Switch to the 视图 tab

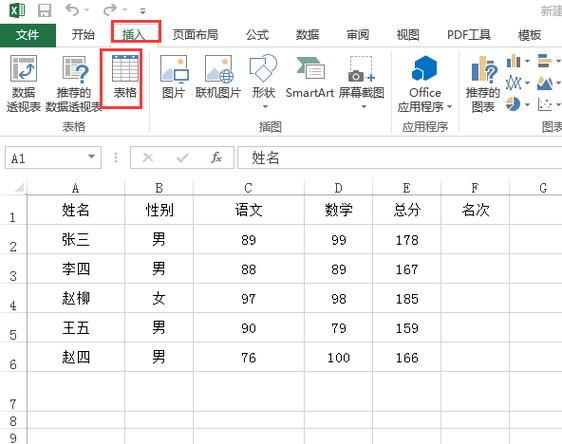pos(408,35)
